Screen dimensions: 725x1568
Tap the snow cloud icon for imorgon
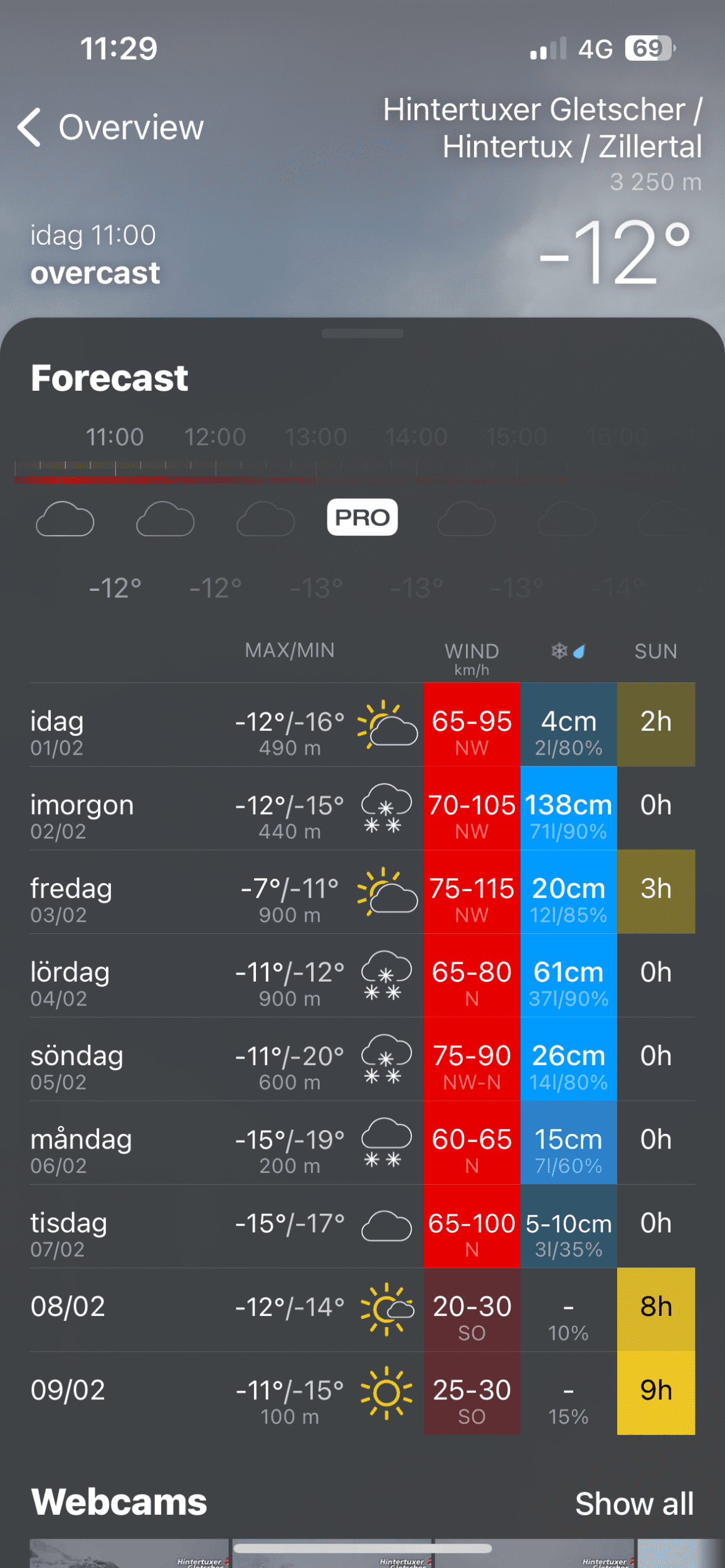click(386, 808)
